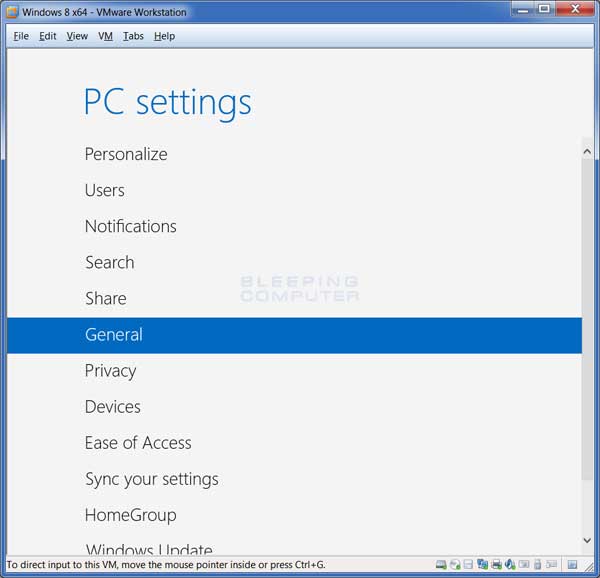This screenshot has width=600, height=578.
Task: Open the Tabs menu
Action: click(133, 36)
